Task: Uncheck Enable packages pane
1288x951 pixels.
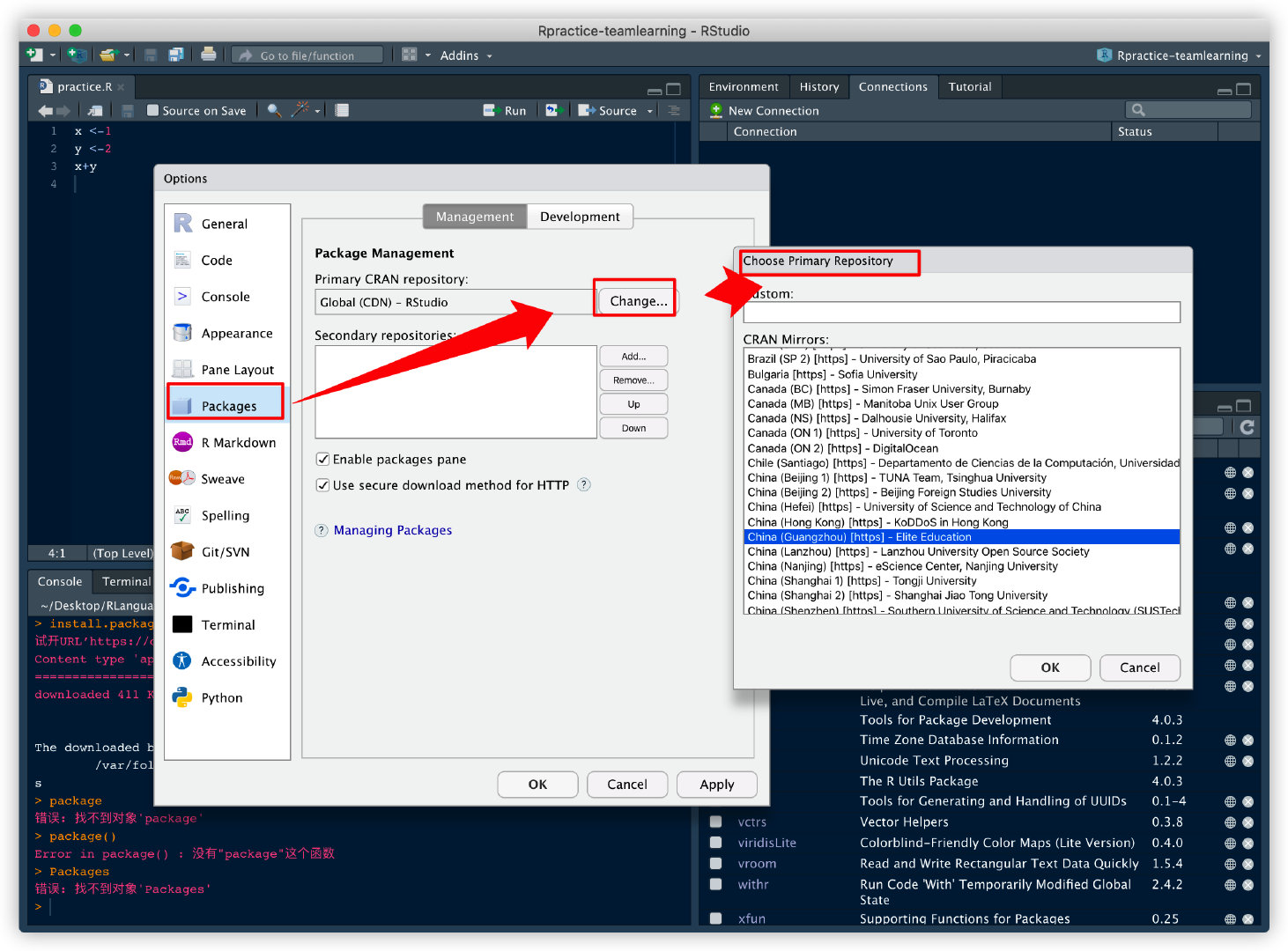Action: pos(322,459)
